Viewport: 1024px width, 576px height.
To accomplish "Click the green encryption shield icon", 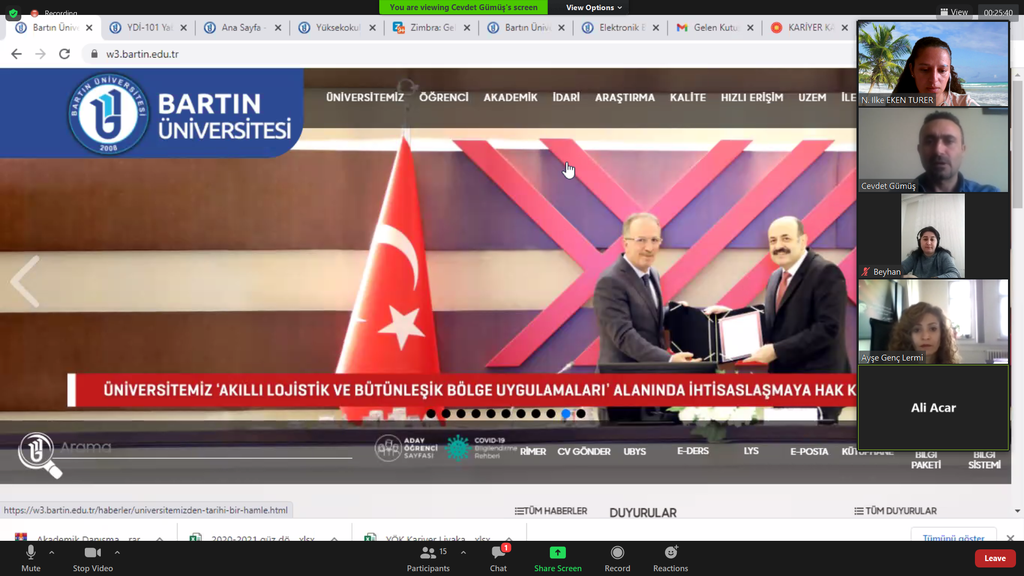I will point(13,12).
